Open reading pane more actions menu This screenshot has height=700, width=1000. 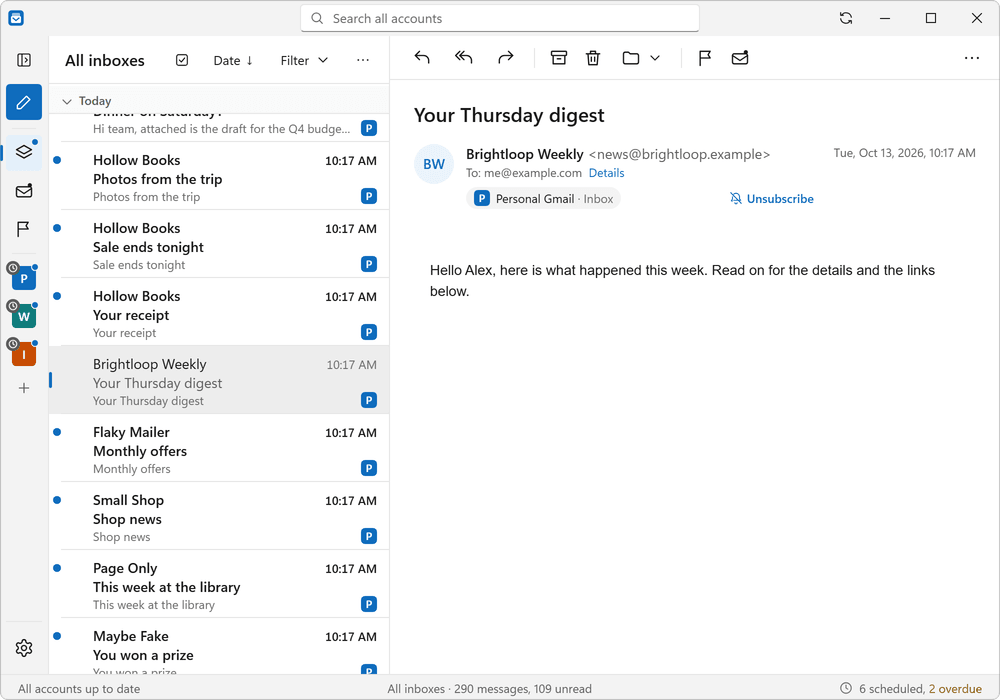click(x=972, y=58)
